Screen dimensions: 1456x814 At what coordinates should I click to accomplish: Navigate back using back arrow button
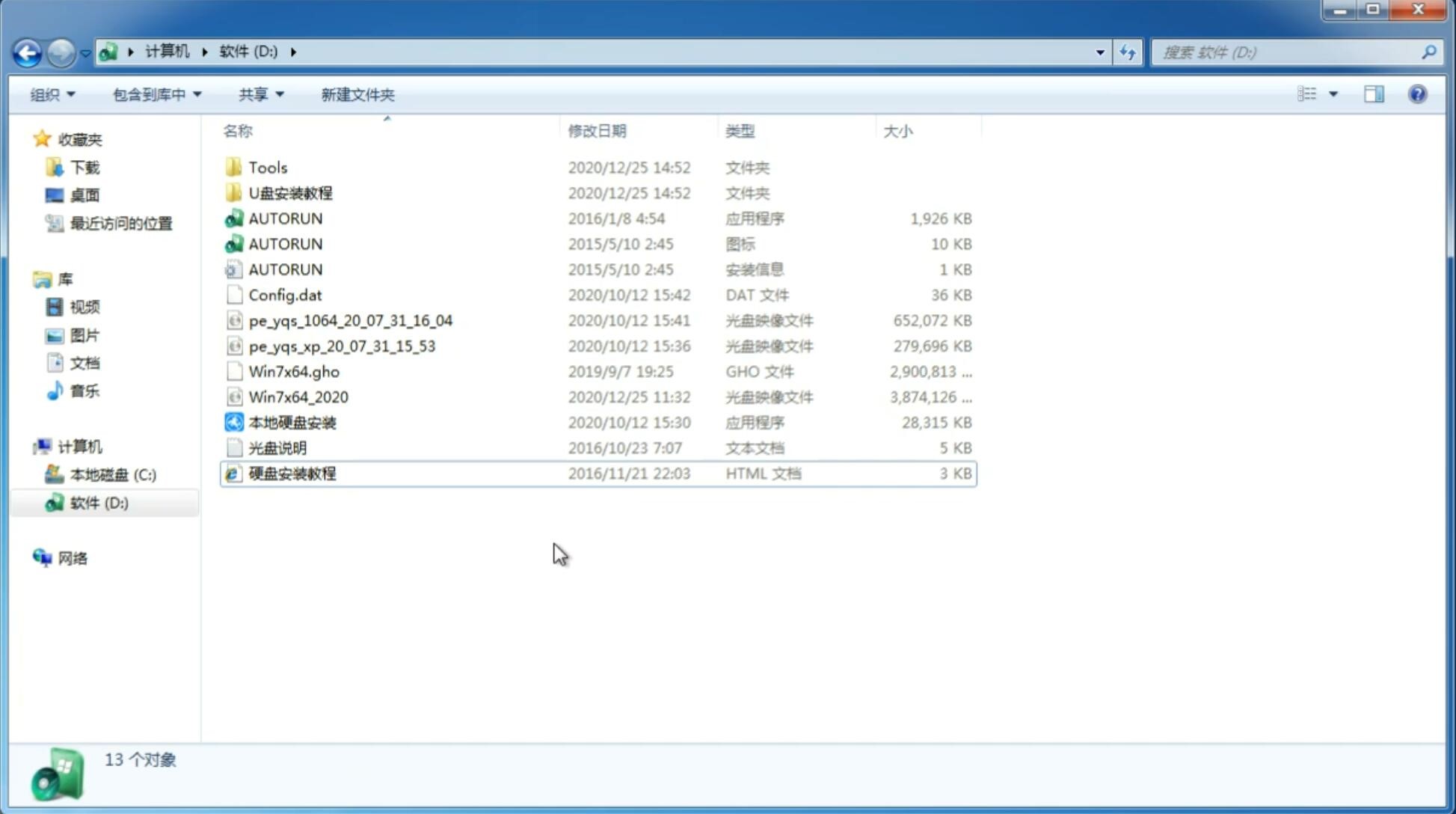point(27,51)
